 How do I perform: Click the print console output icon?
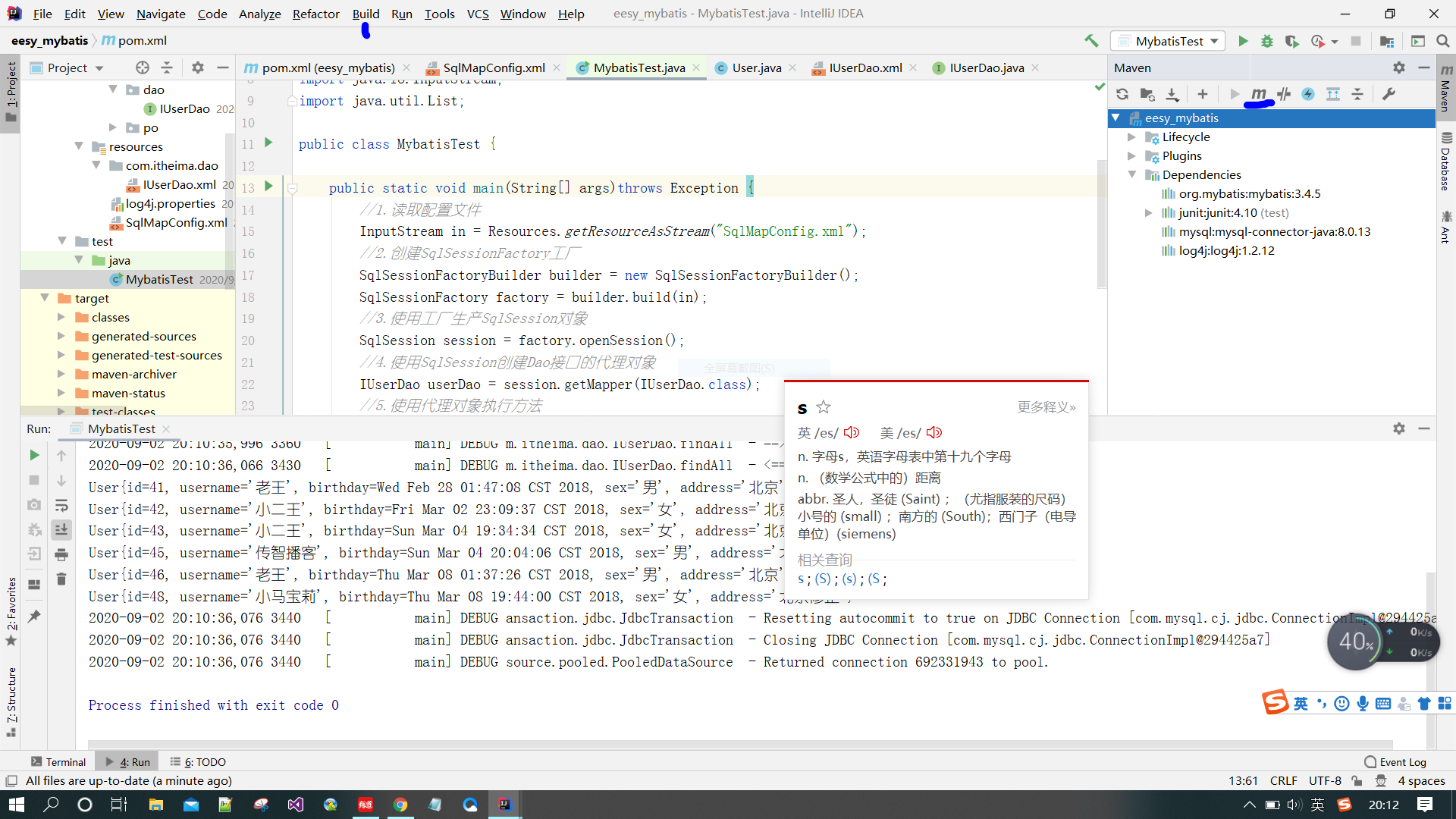[x=61, y=555]
